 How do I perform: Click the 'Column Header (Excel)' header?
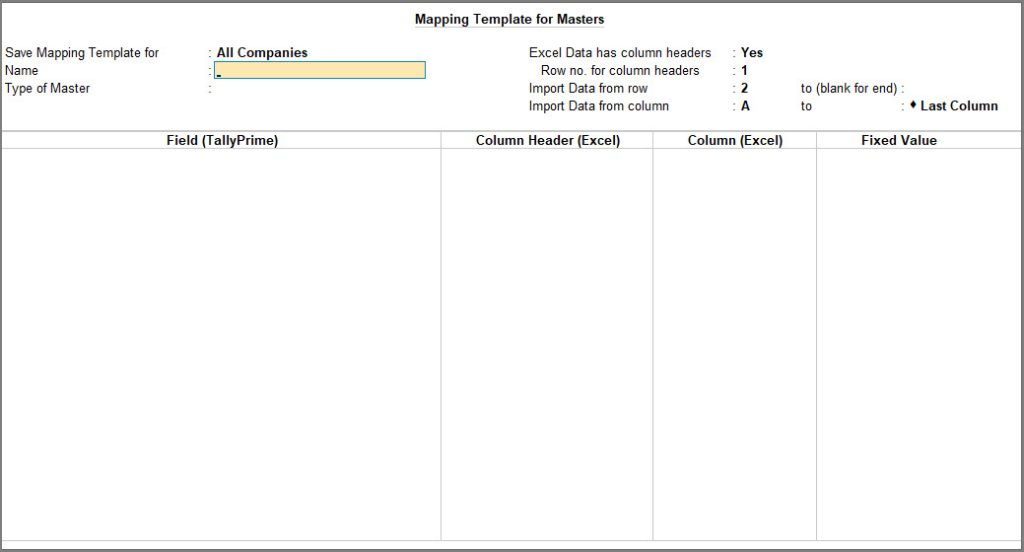click(x=548, y=140)
